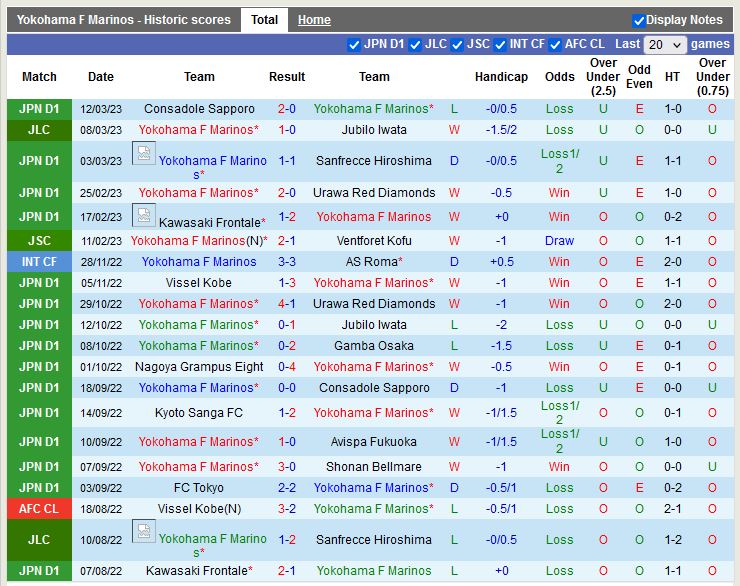
Task: Open Consadole Sapporo in the 12/03/23 row
Action: (199, 109)
